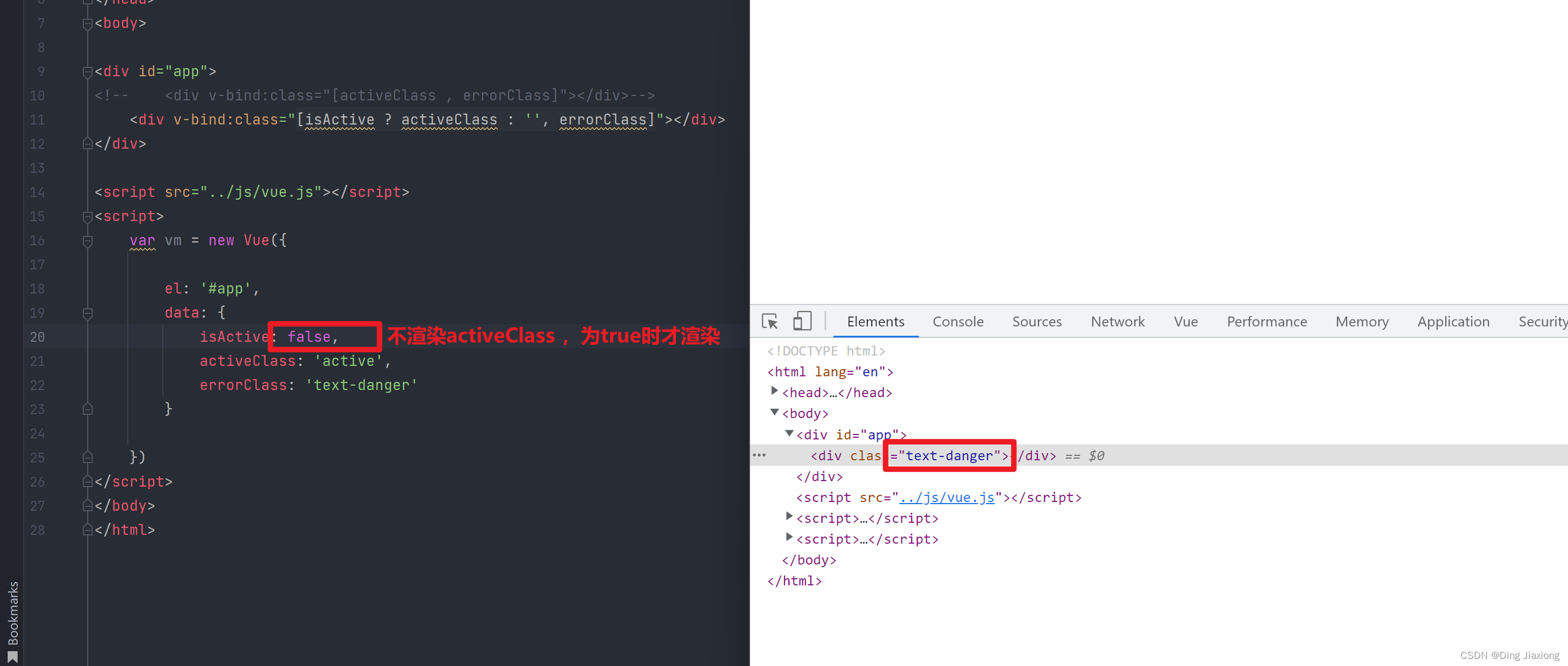Open the ../js/vue.js source link
The height and width of the screenshot is (666, 1568).
coord(946,497)
